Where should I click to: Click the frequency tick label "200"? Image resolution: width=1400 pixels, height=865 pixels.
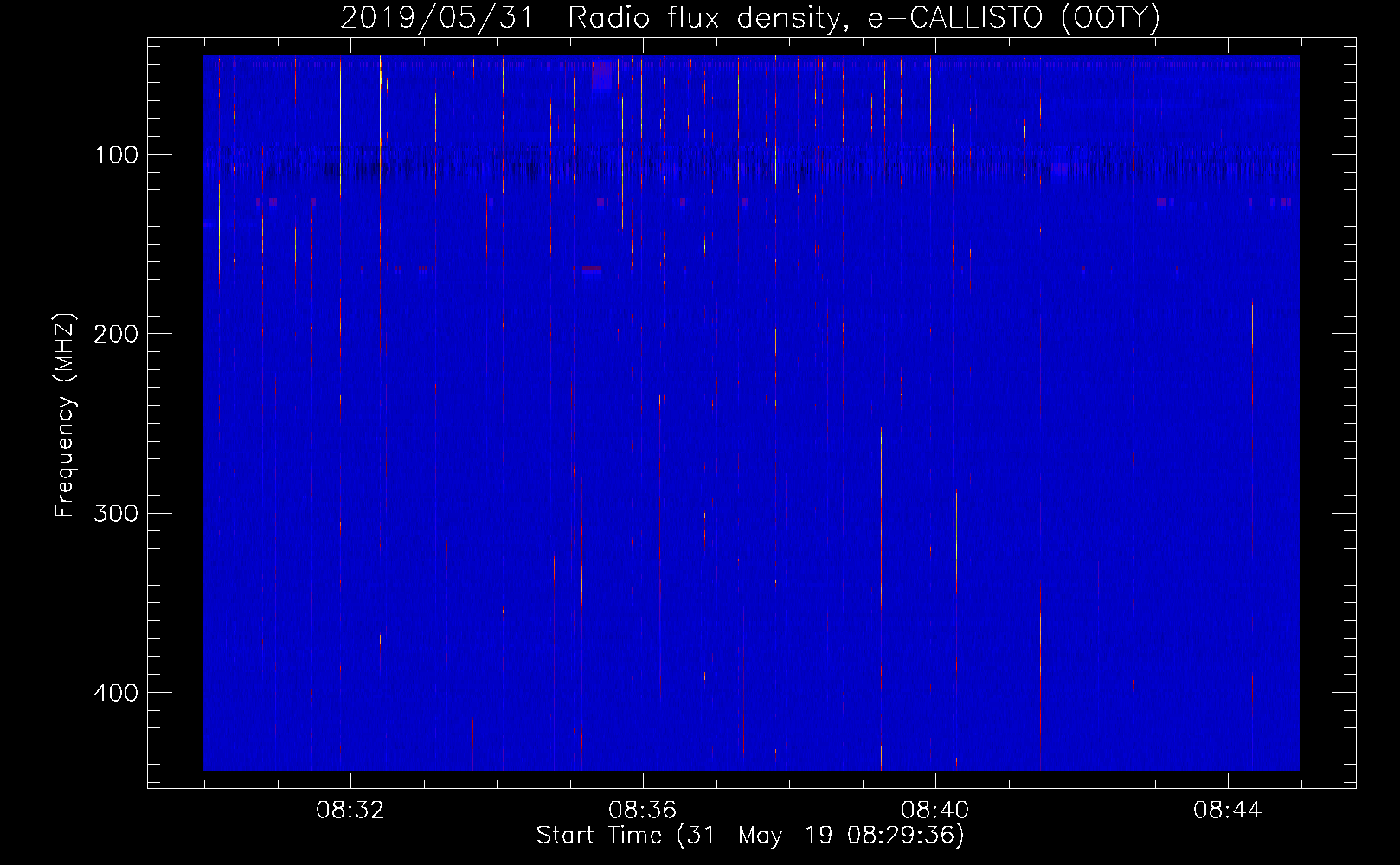116,334
